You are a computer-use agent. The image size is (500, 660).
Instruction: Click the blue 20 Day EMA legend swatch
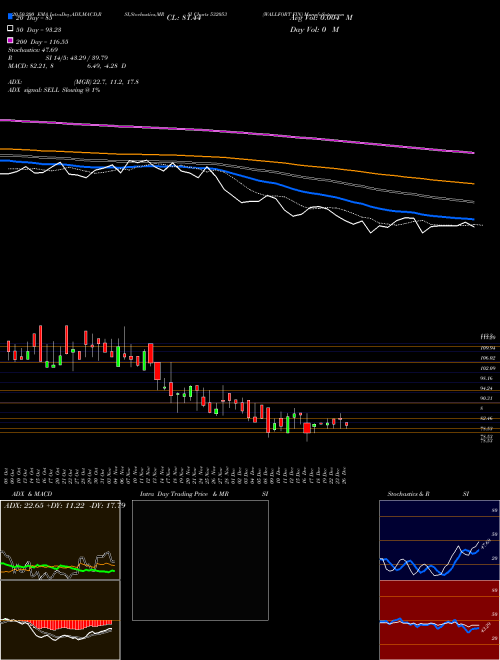tap(10, 17)
